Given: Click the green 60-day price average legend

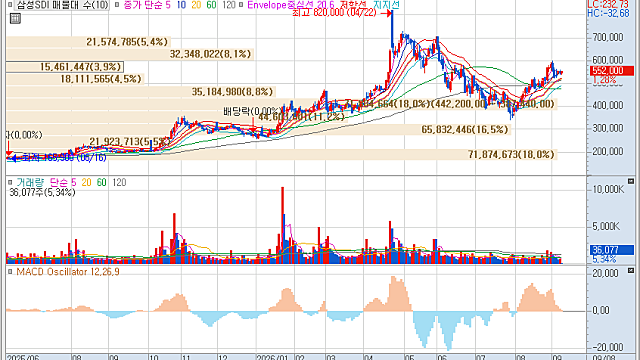Looking at the screenshot, I should (x=211, y=5).
